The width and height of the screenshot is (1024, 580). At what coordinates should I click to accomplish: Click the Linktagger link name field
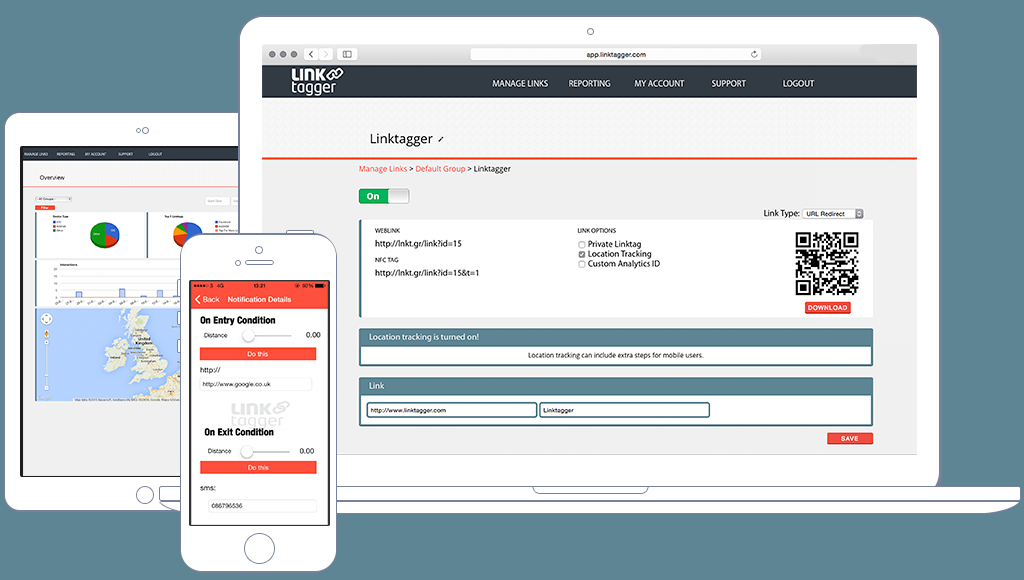coord(624,410)
